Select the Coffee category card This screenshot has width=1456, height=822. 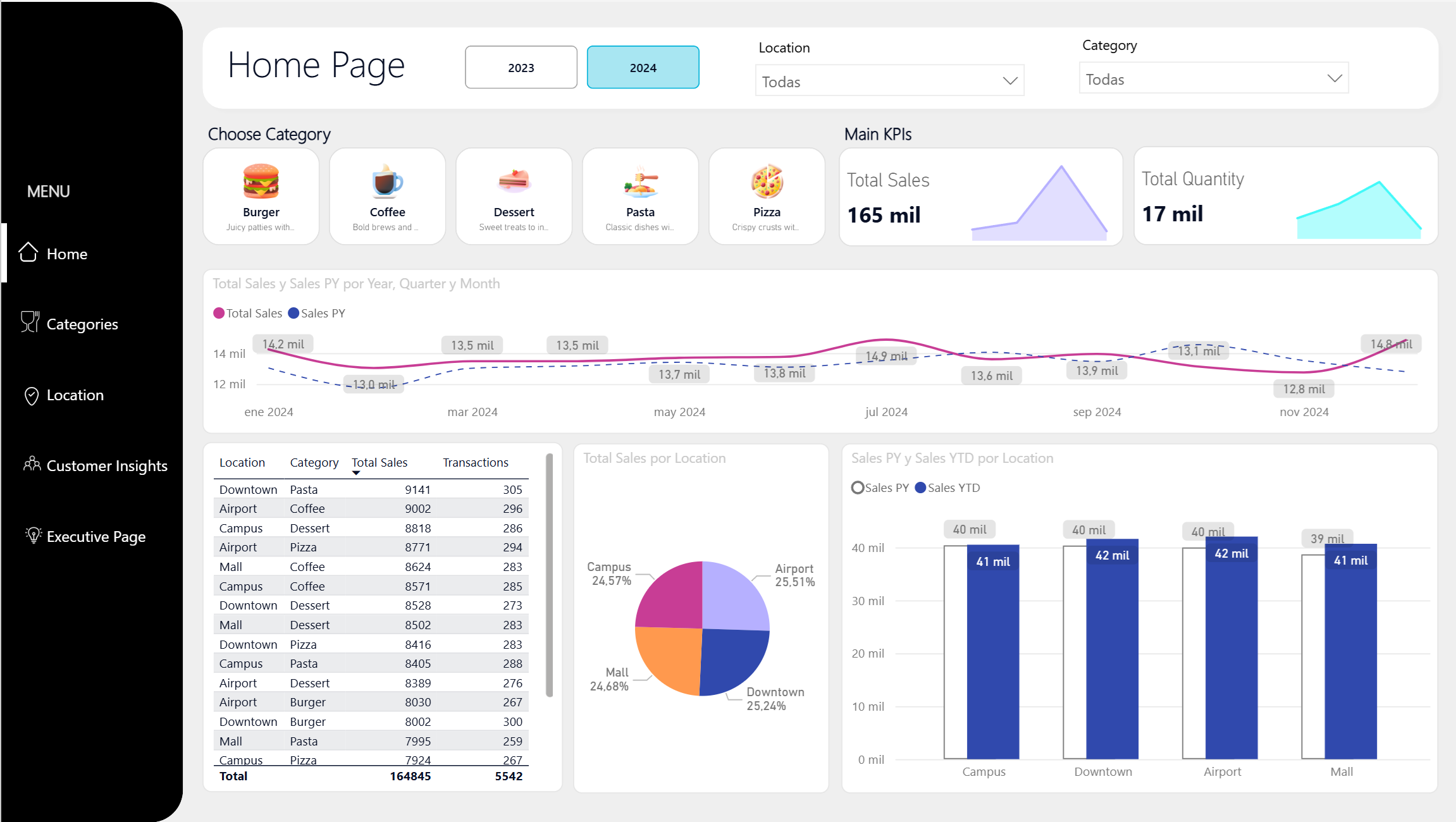387,196
